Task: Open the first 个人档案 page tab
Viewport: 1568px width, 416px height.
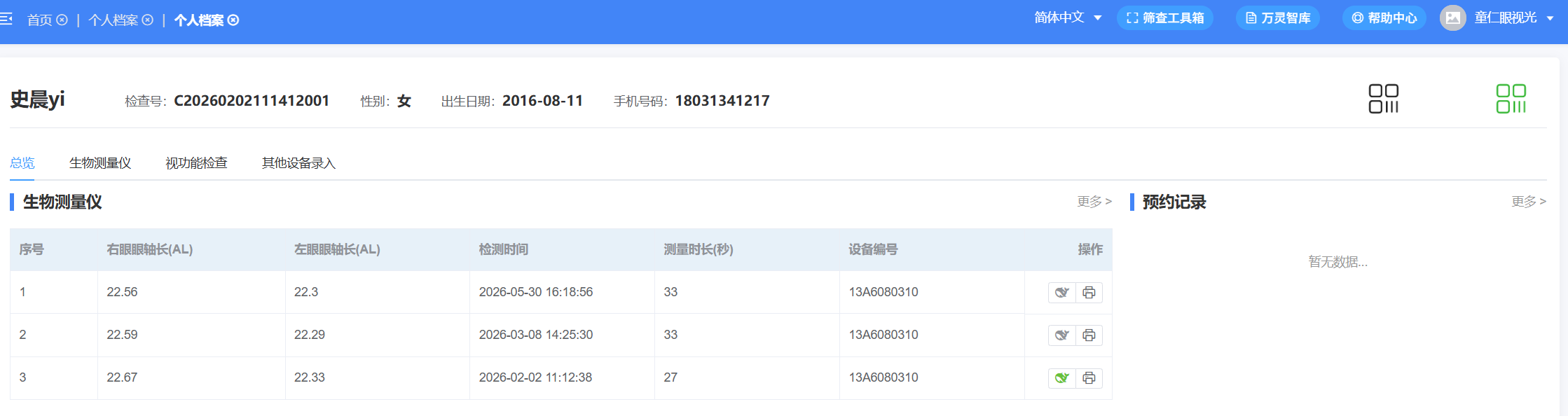Action: pyautogui.click(x=113, y=20)
